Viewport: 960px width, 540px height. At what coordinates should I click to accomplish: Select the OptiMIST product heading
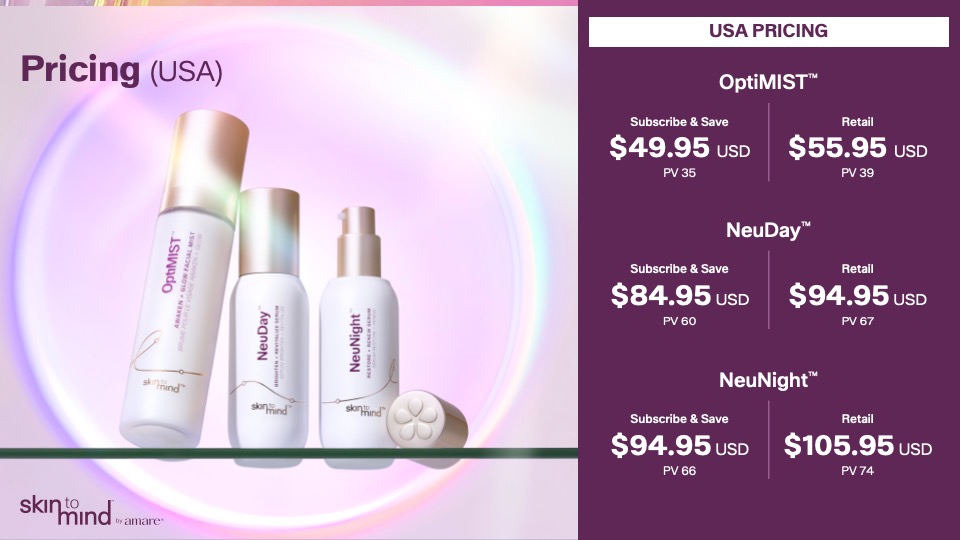tap(768, 82)
